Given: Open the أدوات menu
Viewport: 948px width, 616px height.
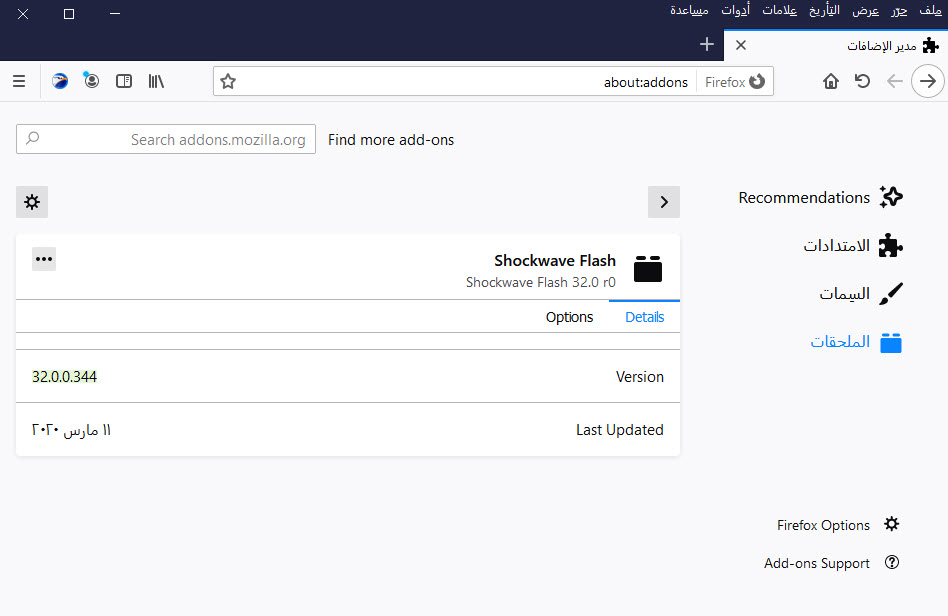Looking at the screenshot, I should [735, 10].
